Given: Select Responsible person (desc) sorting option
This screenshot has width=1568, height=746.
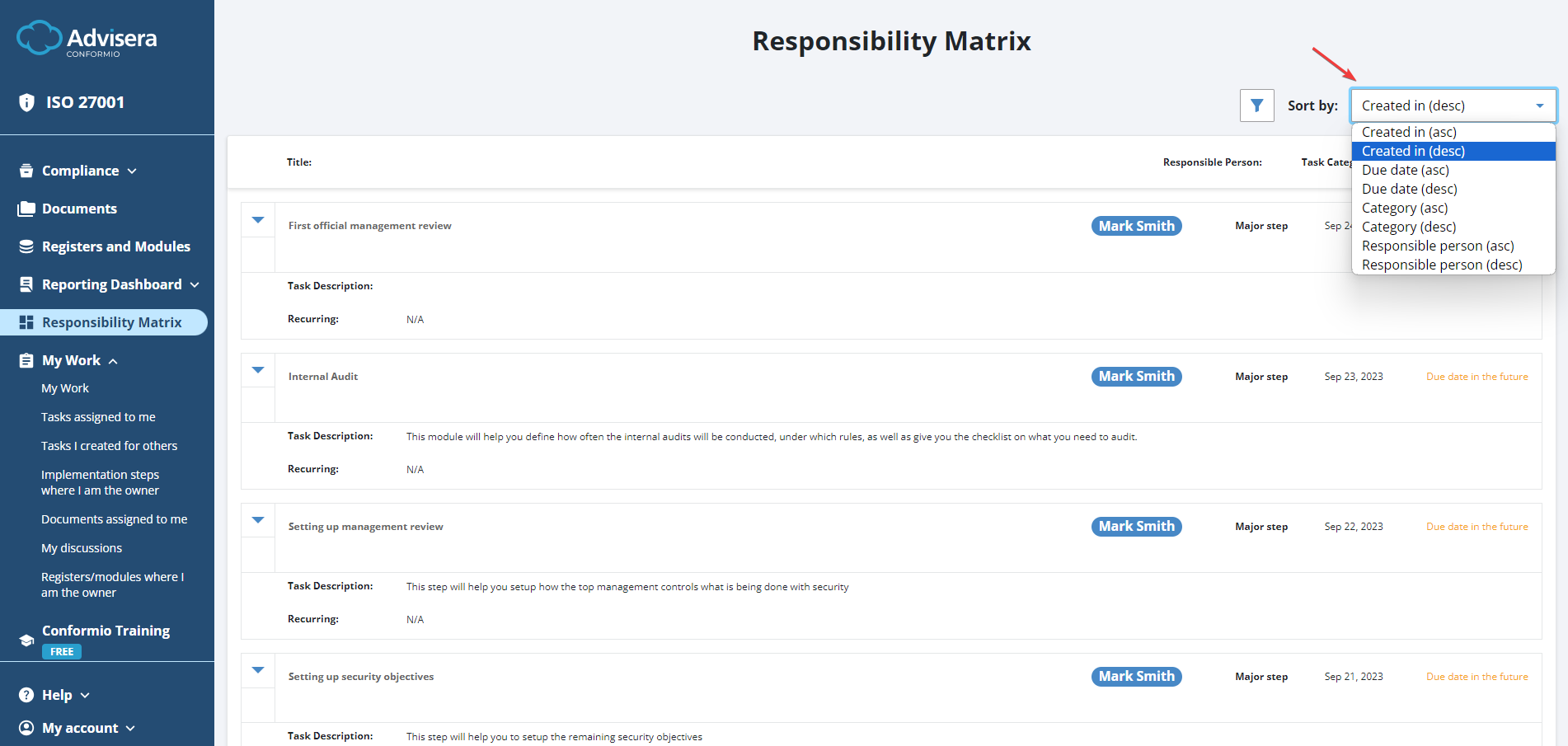Looking at the screenshot, I should (1441, 265).
